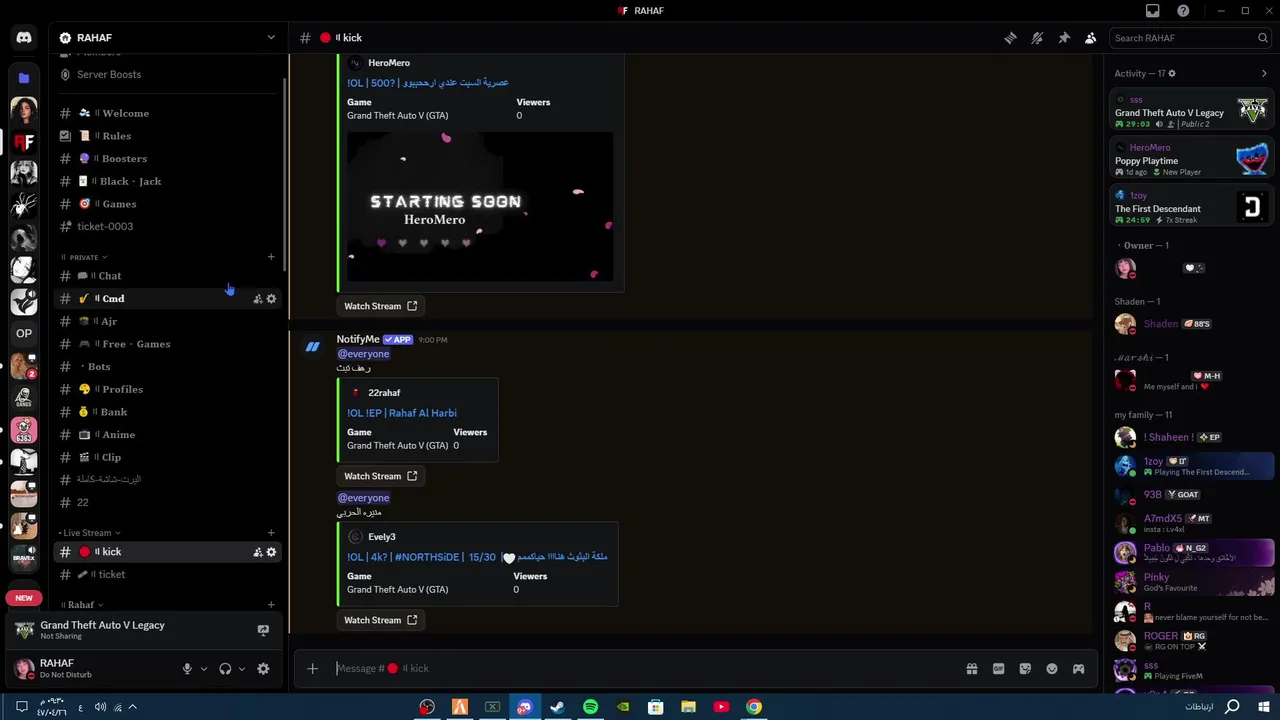Open HeroMero Starting Soon thumbnail
The height and width of the screenshot is (720, 1280).
pyautogui.click(x=480, y=206)
